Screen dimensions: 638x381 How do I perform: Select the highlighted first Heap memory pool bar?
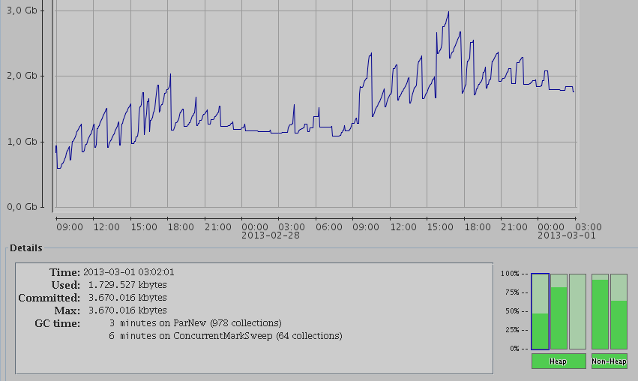coord(540,311)
